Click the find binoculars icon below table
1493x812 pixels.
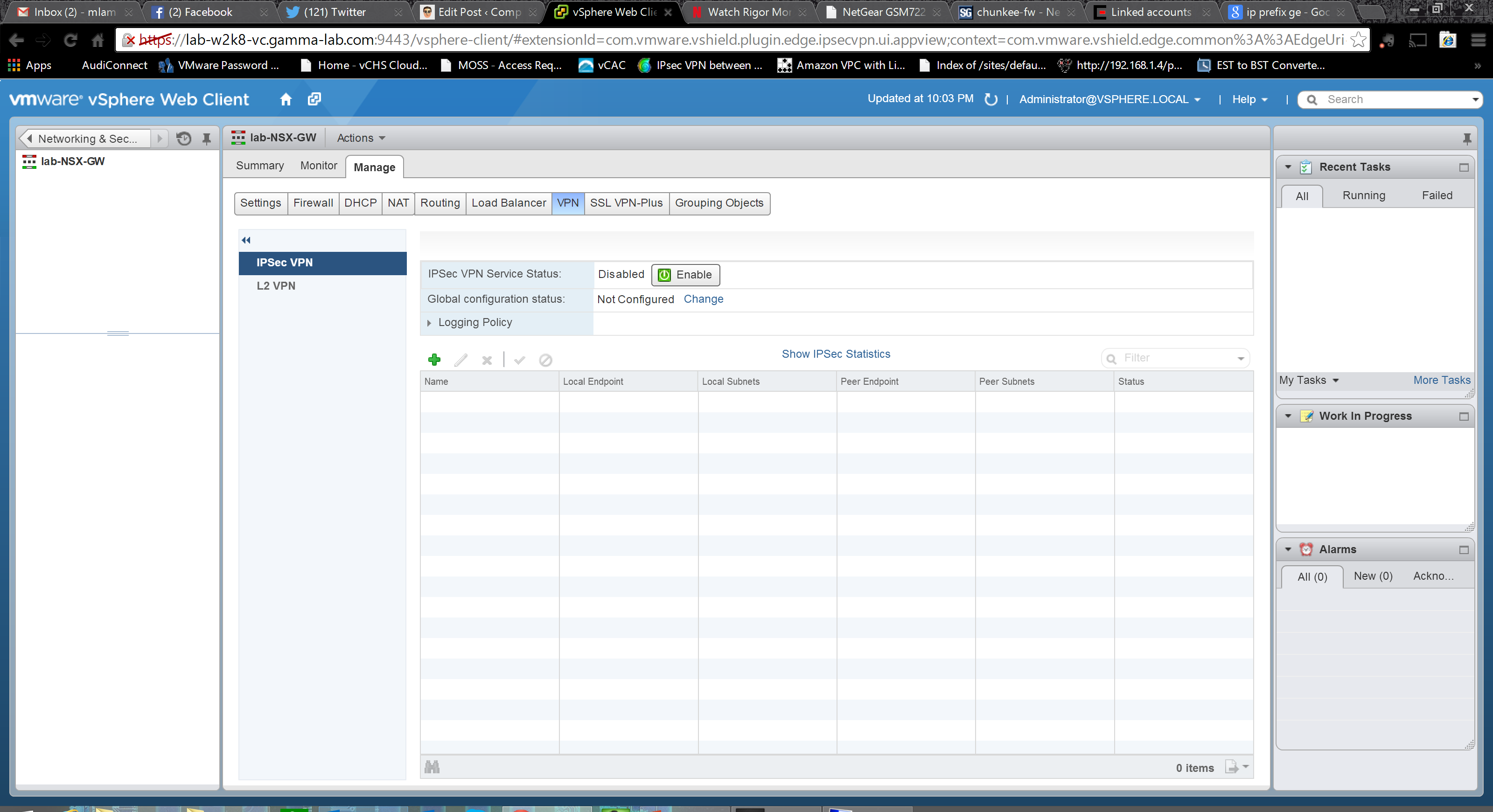pyautogui.click(x=432, y=767)
